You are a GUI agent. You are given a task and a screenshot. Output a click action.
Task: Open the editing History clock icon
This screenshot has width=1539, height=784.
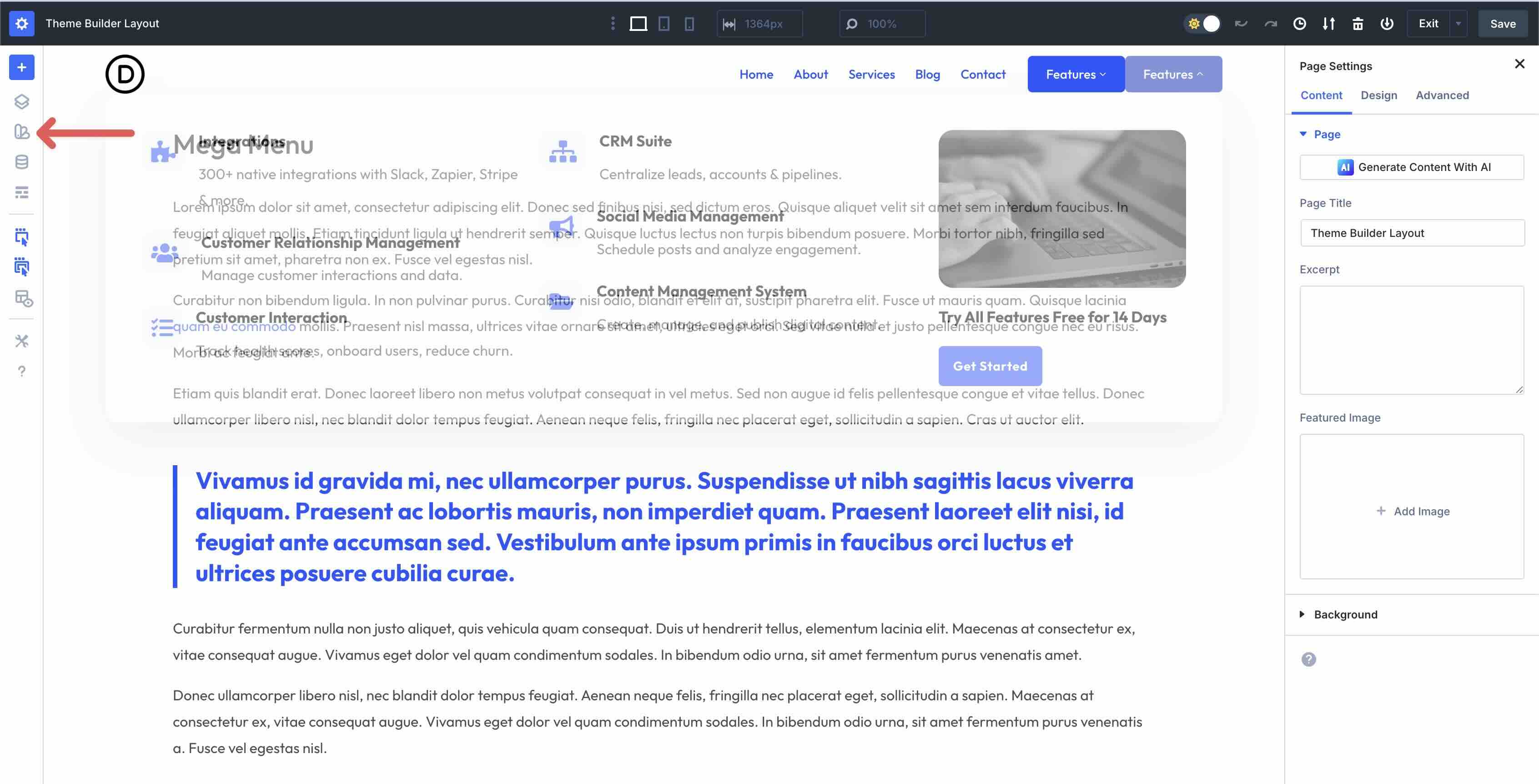tap(1299, 23)
